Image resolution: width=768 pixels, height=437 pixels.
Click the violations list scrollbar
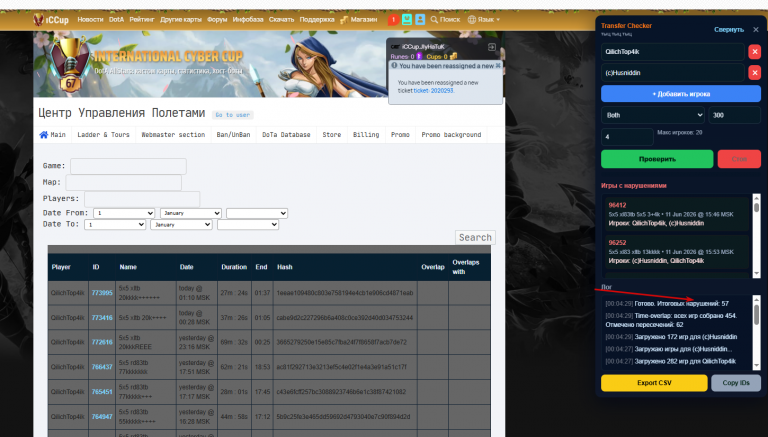pos(756,236)
